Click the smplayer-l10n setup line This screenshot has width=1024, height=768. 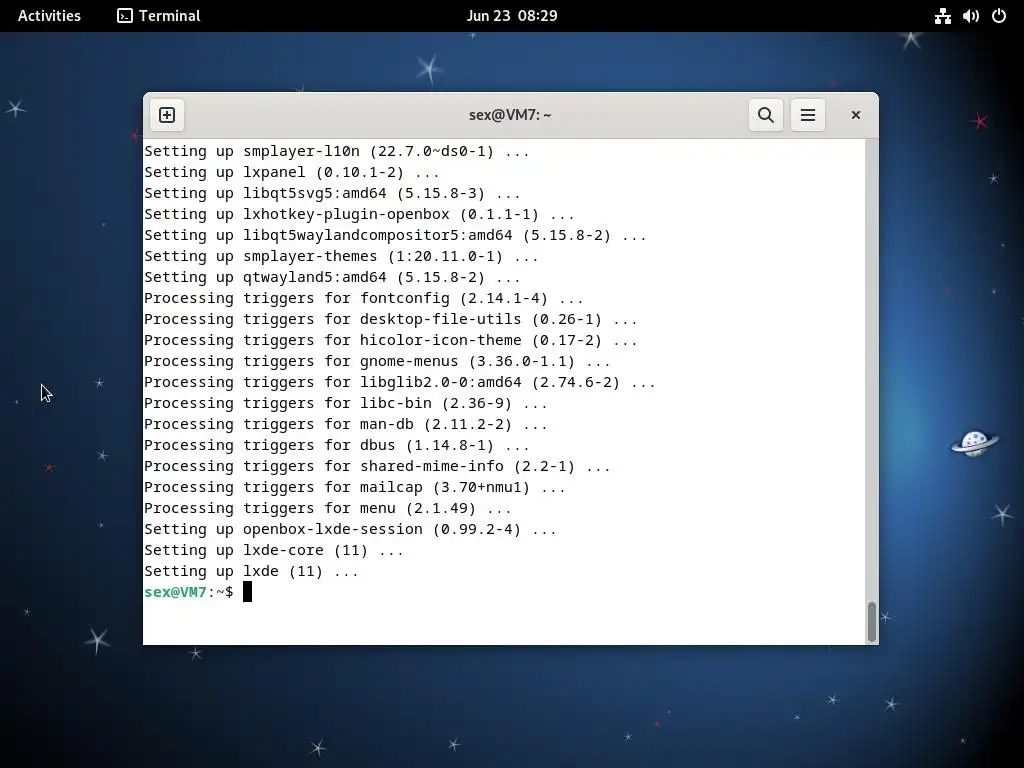[337, 152]
